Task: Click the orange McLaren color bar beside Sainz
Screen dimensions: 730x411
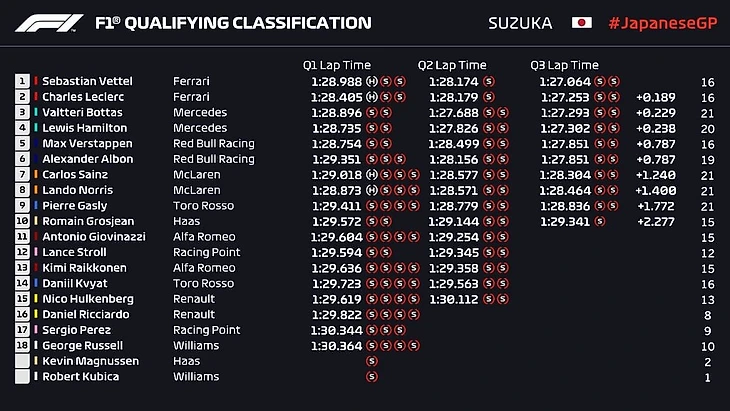Action: [x=37, y=174]
